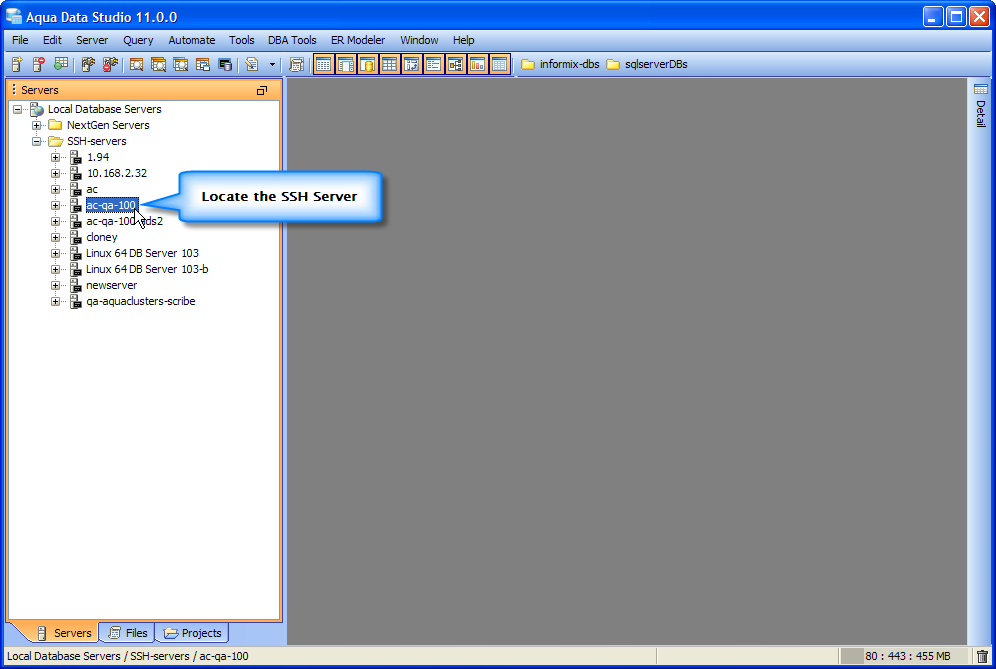Click the garbage collection trash icon

tap(982, 656)
